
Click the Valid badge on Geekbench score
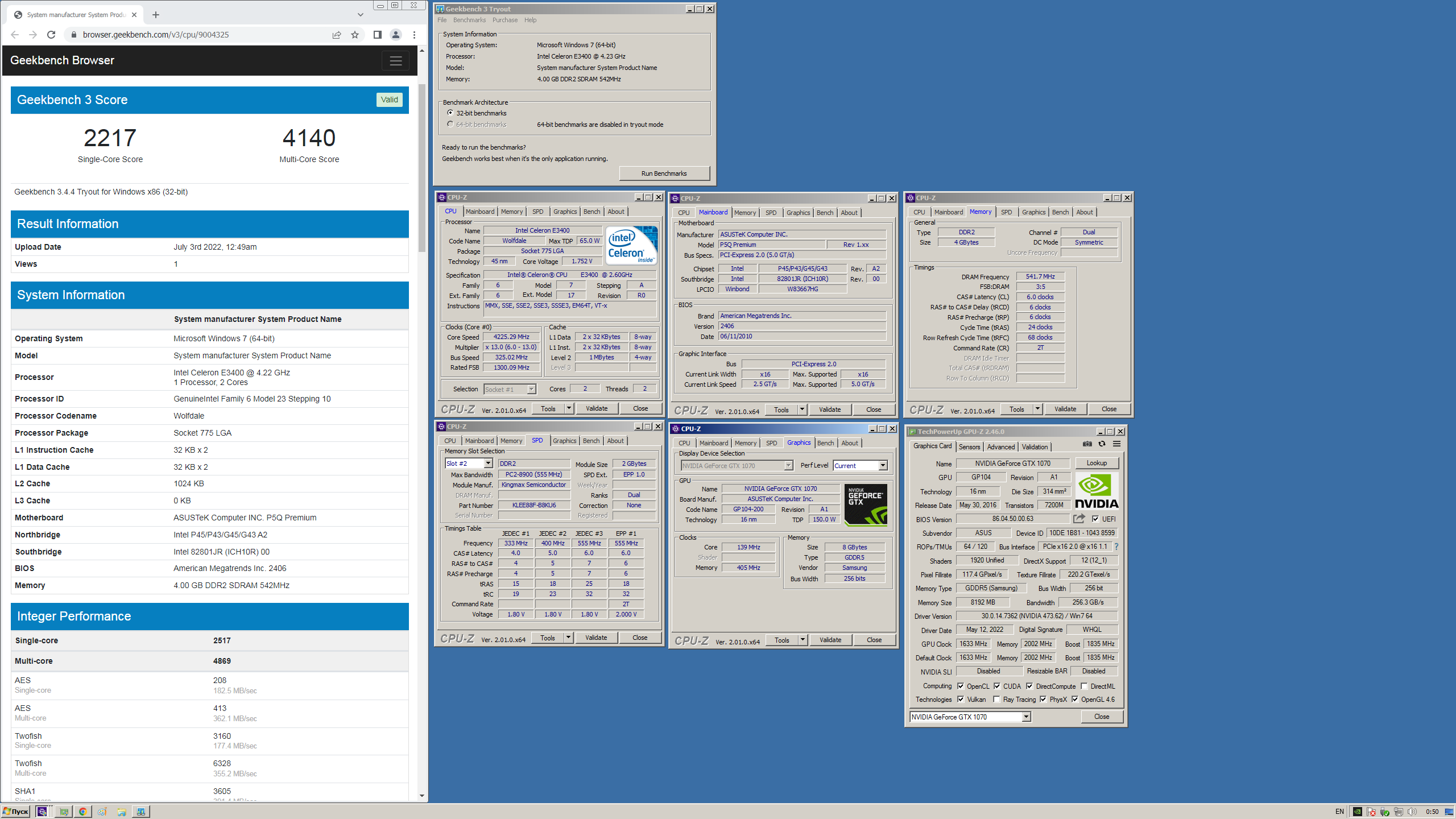tap(390, 100)
